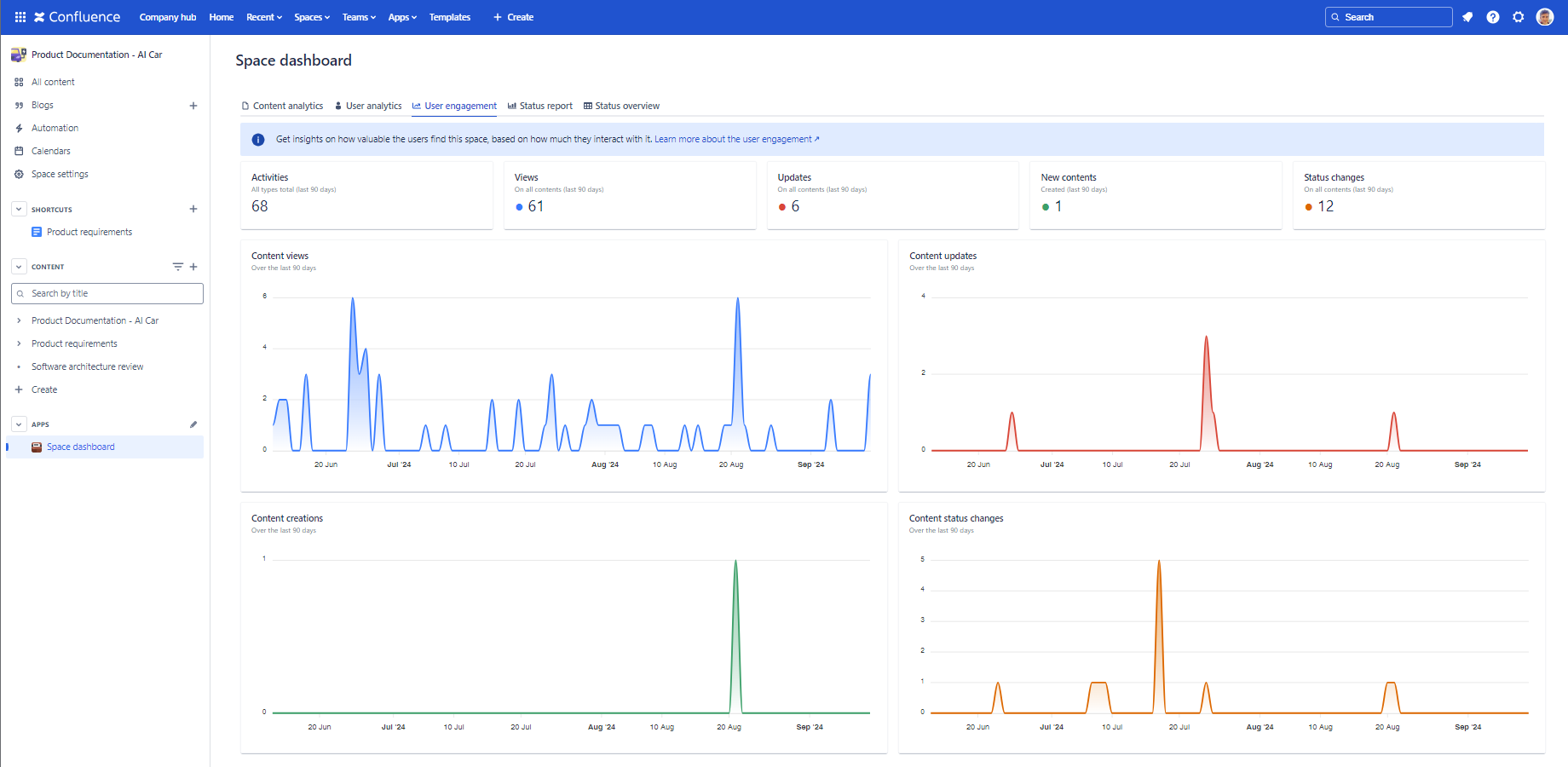This screenshot has height=767, width=1568.
Task: Open the app switcher grid icon
Action: click(x=20, y=17)
